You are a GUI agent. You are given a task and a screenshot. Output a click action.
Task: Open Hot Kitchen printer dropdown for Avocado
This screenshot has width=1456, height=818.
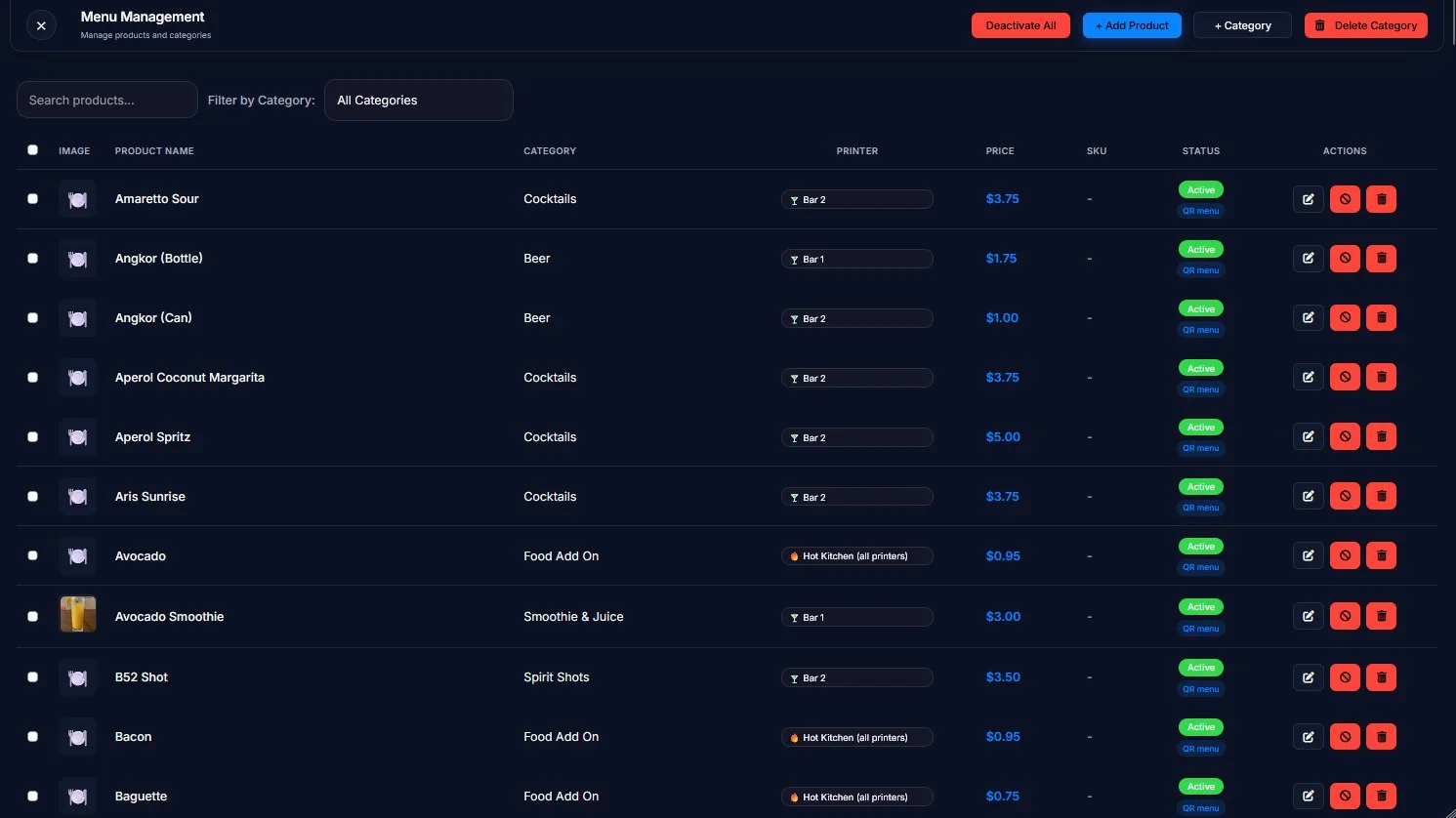(x=856, y=556)
